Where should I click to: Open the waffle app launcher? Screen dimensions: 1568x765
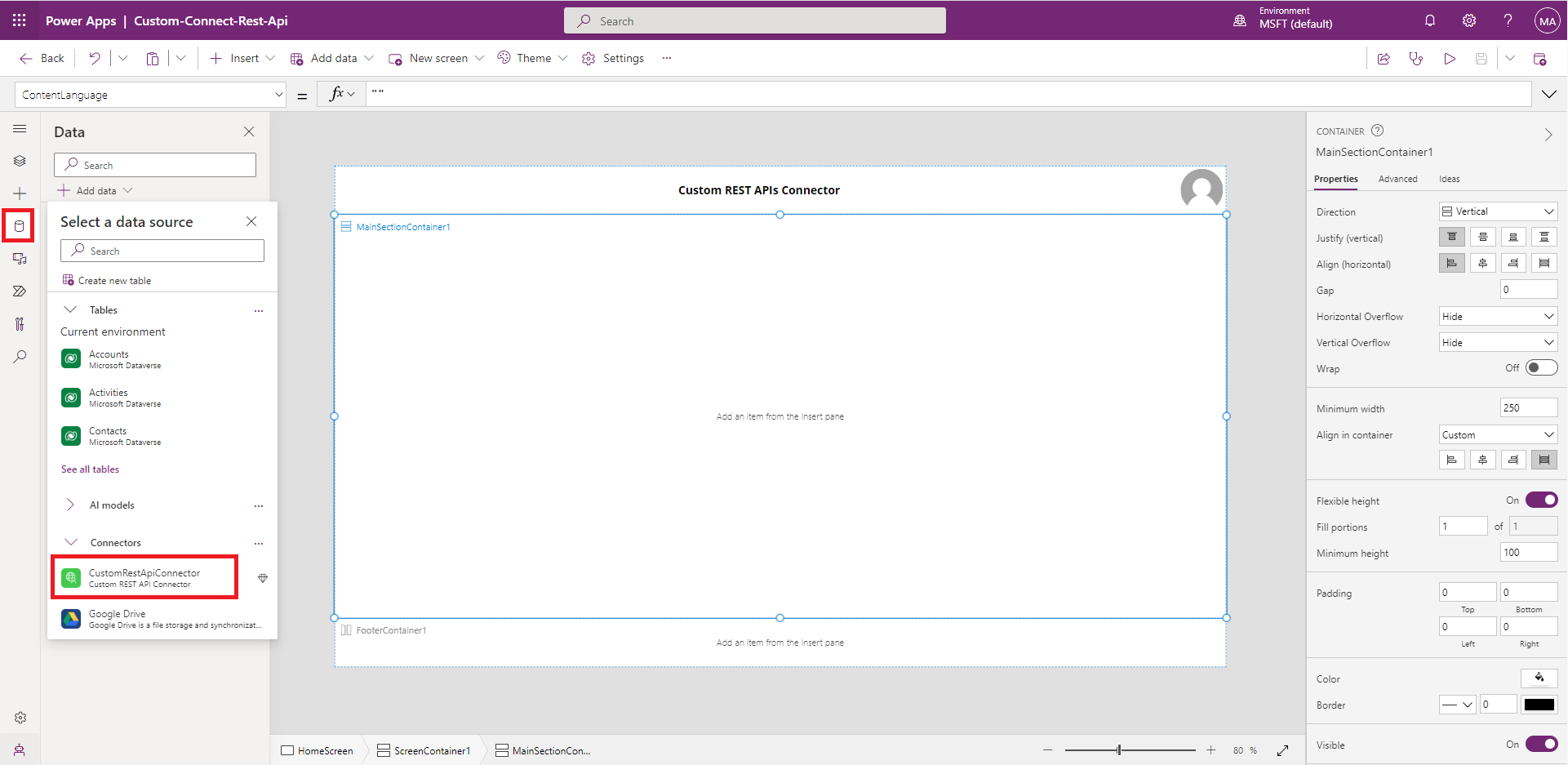(20, 20)
